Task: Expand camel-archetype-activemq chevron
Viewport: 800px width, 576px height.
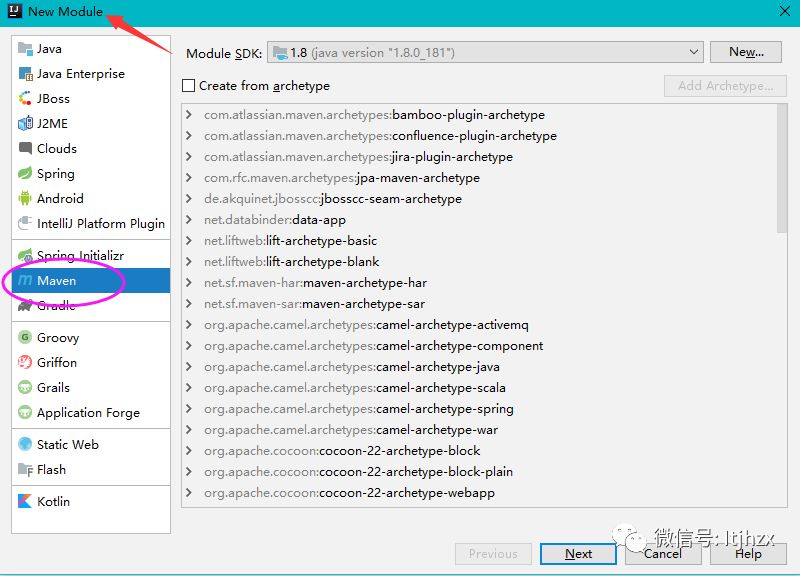Action: tap(189, 324)
